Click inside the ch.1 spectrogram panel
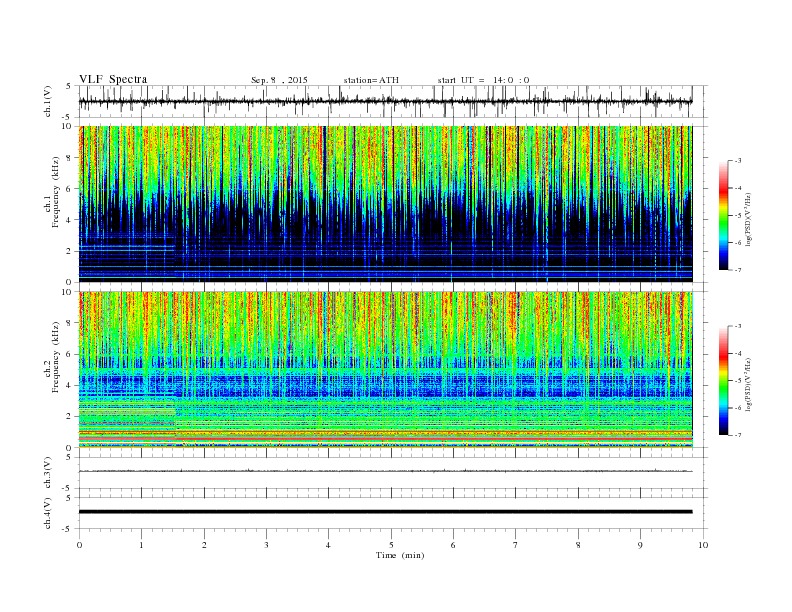This screenshot has width=792, height=612. 385,203
